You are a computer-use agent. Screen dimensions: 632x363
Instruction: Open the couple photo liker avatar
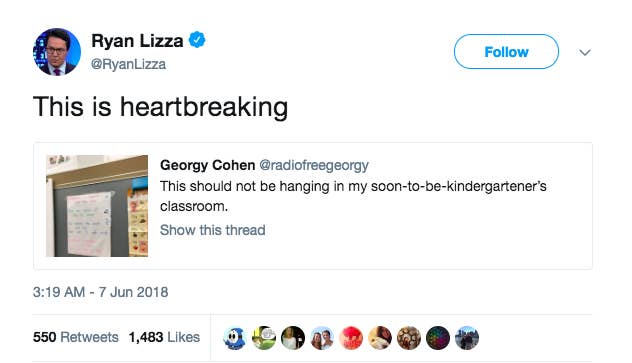(x=322, y=338)
